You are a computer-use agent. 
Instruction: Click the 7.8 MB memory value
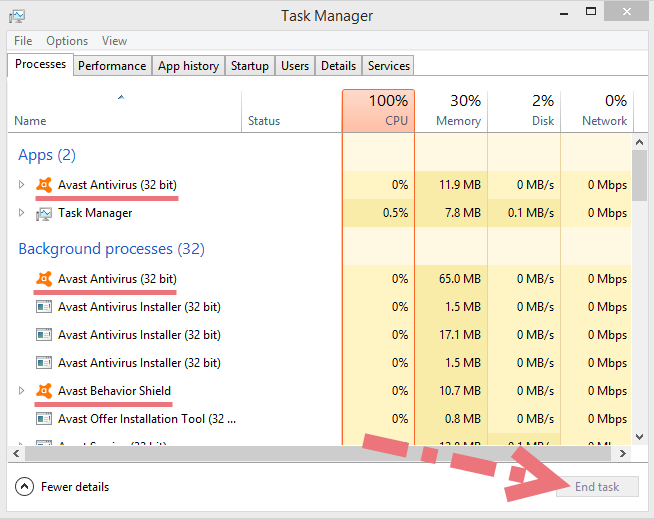[x=463, y=213]
